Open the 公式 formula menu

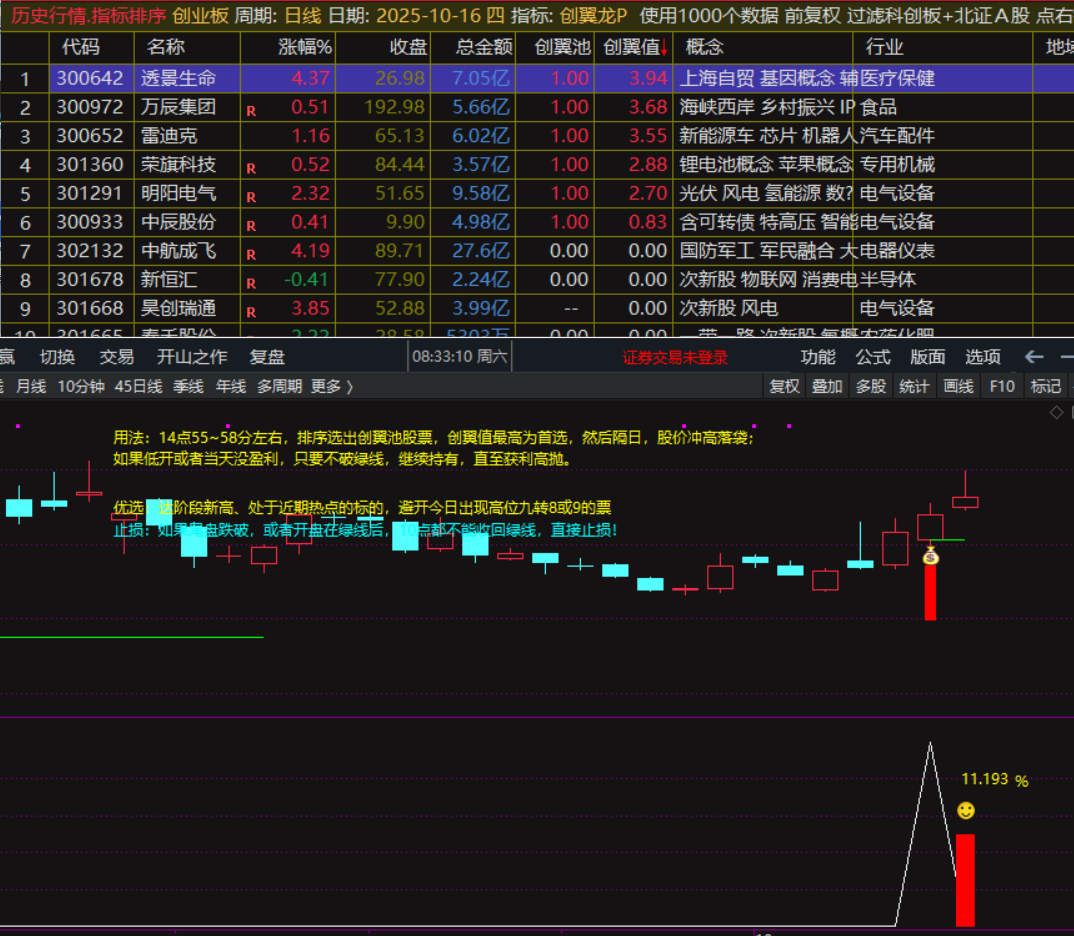[872, 357]
